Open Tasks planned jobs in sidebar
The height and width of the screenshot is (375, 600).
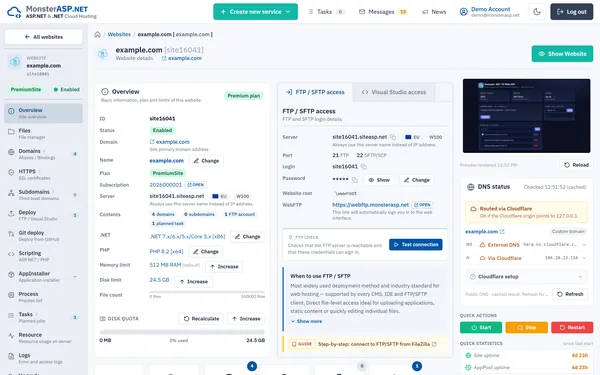click(x=43, y=317)
